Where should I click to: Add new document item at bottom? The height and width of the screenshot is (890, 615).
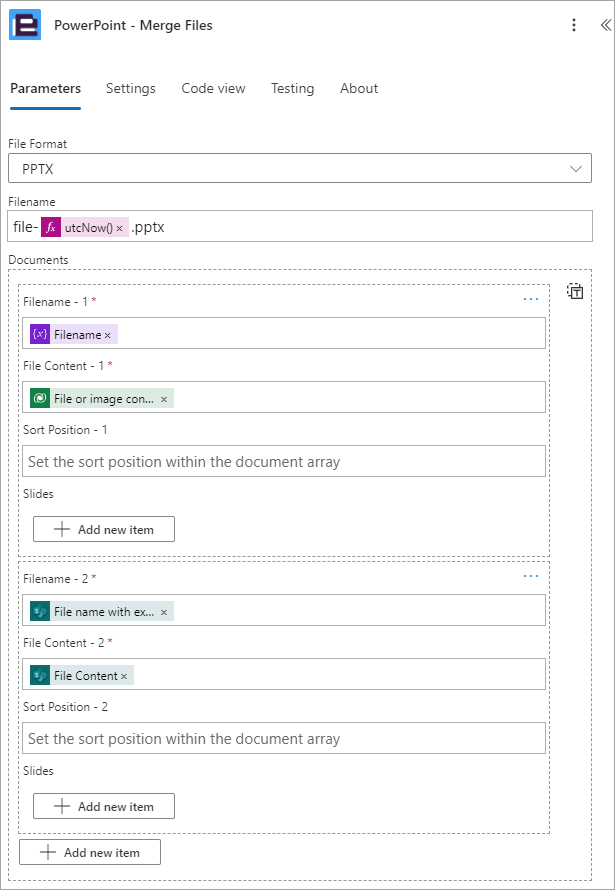pyautogui.click(x=90, y=852)
